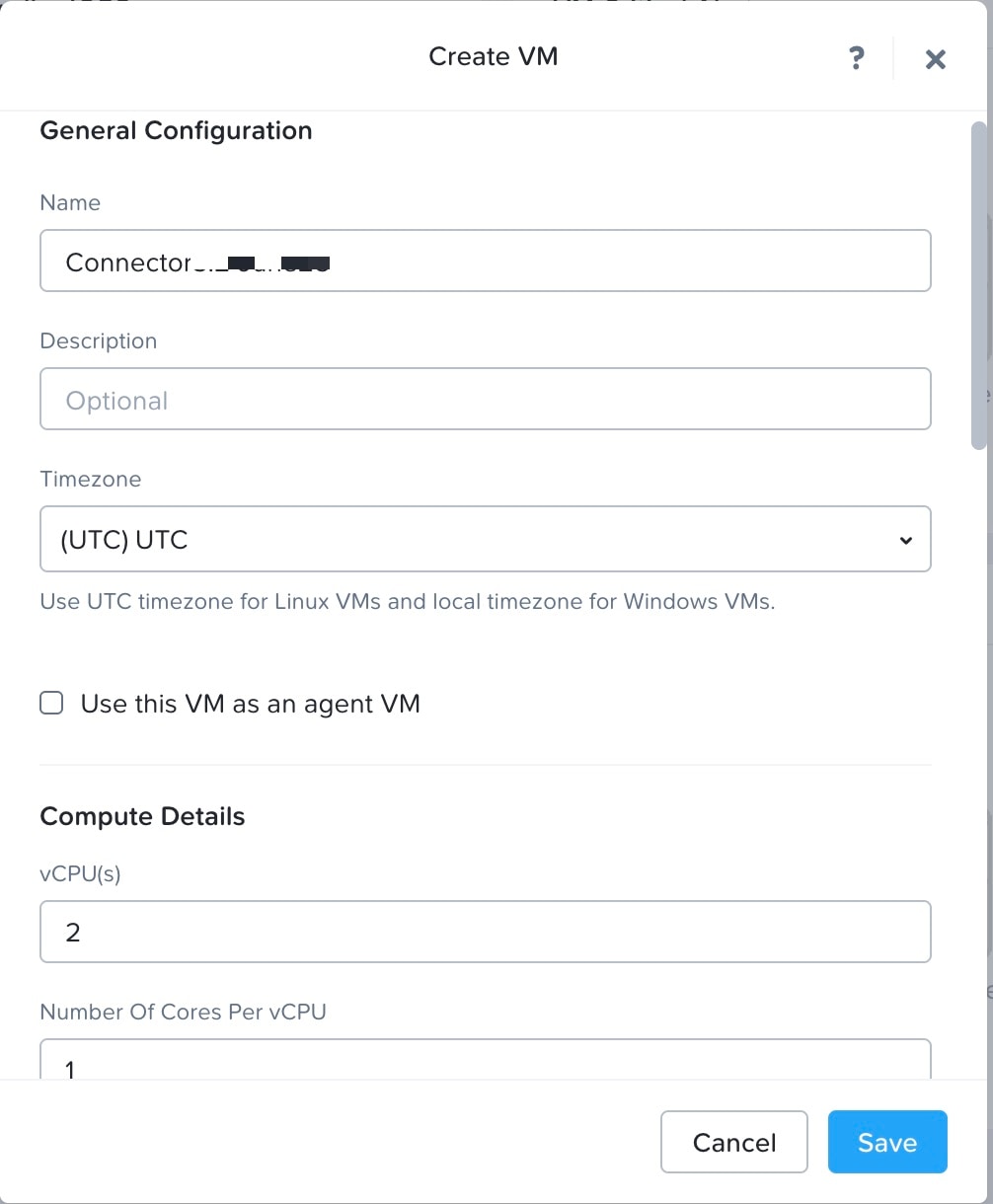Viewport: 993px width, 1204px height.
Task: Select the Name input containing 'Connector'
Action: (x=486, y=261)
